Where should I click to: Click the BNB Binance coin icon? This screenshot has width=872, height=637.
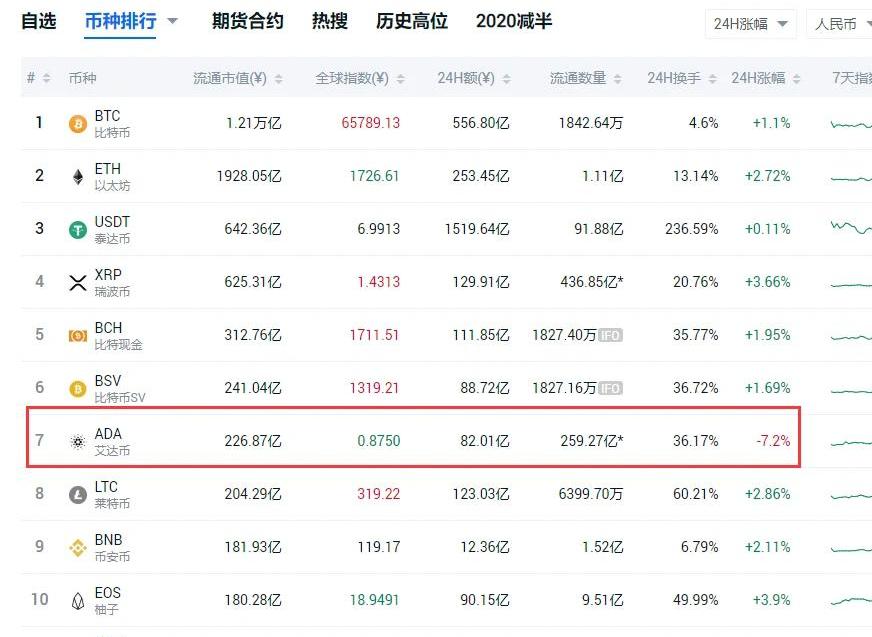pos(78,548)
